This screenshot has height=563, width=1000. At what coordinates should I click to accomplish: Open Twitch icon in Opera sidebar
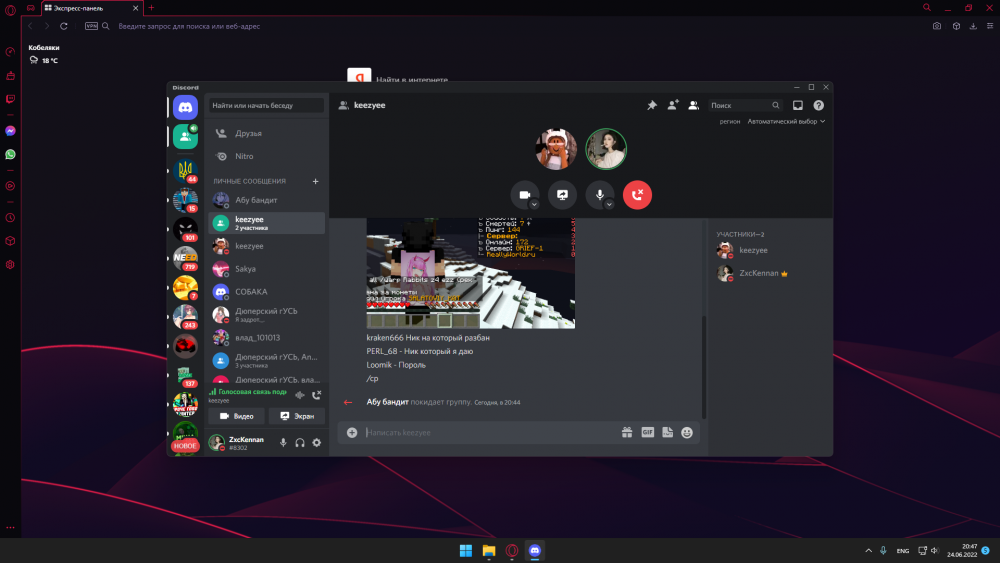(10, 99)
